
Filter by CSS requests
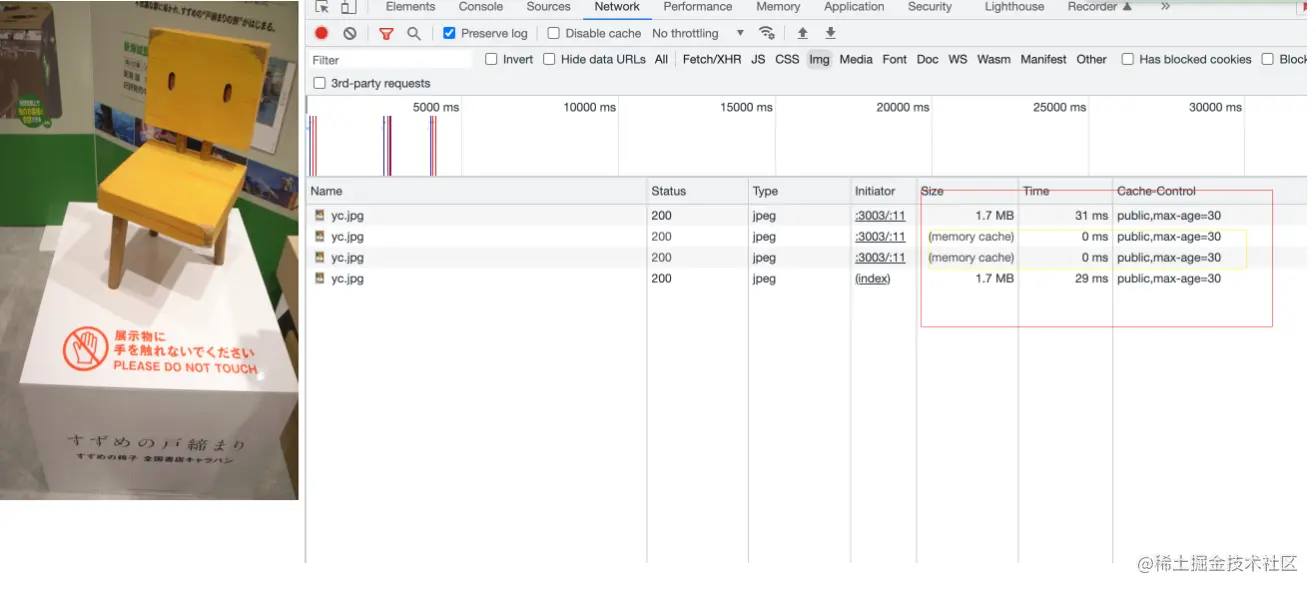(x=787, y=59)
